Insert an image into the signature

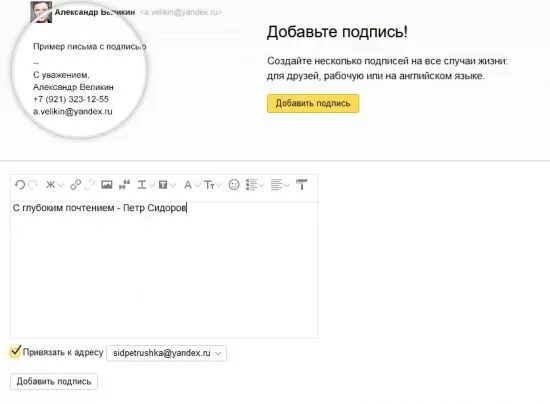pyautogui.click(x=107, y=184)
